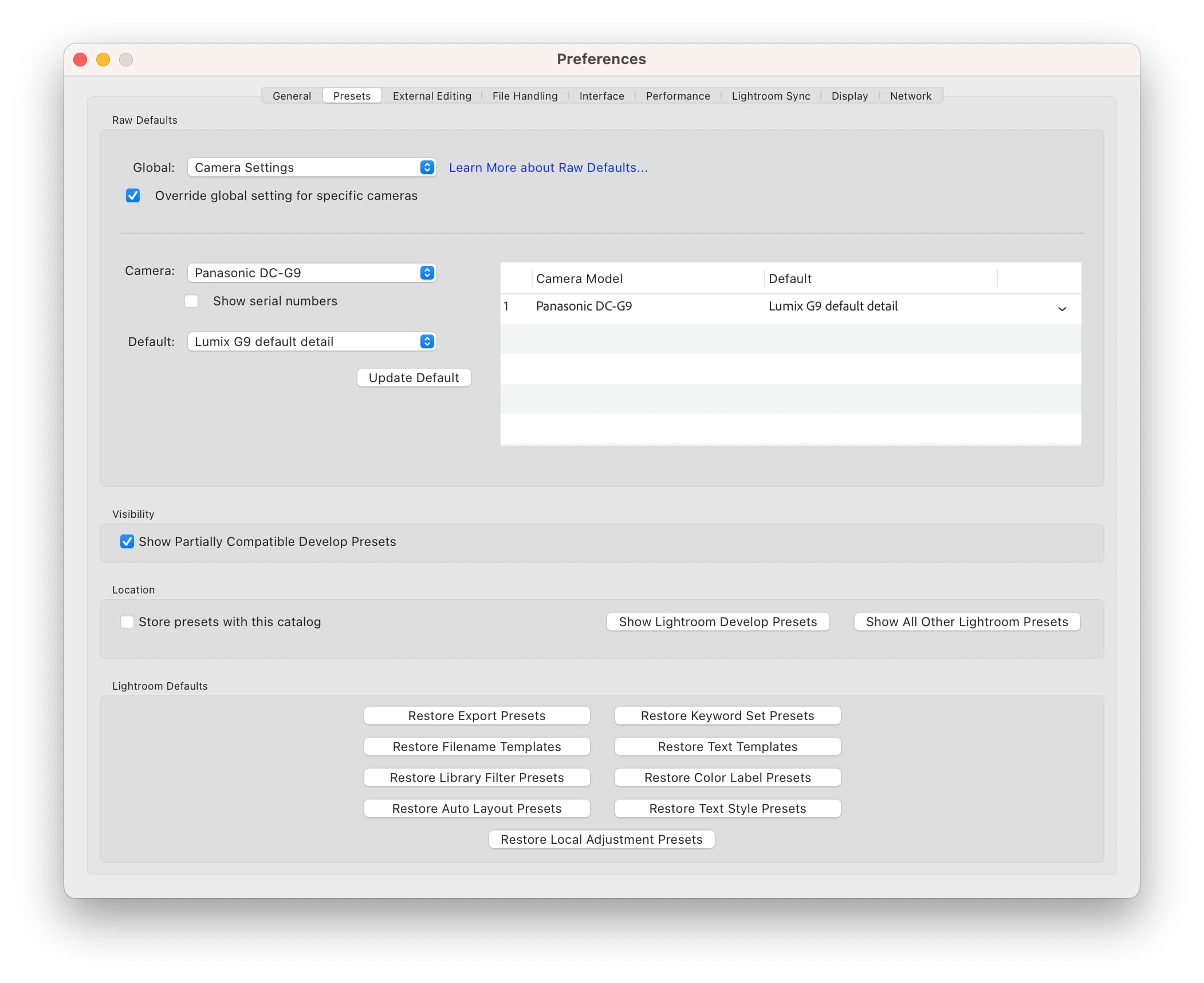Click Show Lightroom Develop Presets button
The image size is (1204, 983).
coord(718,622)
